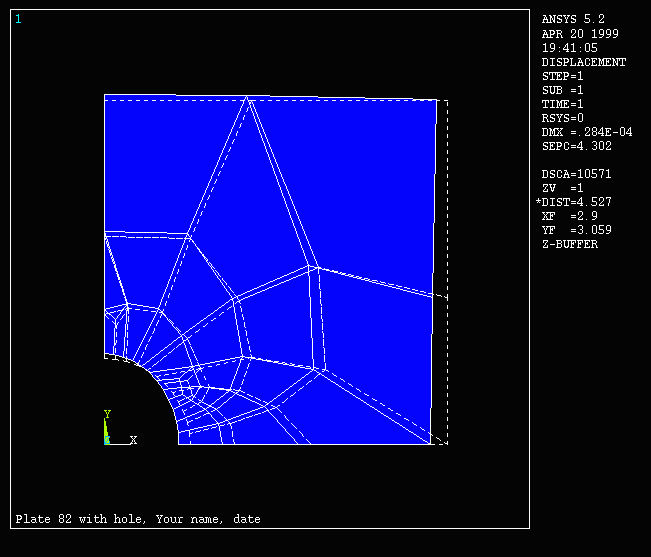Select the 'ANSYS 5.2' legend text

click(x=573, y=19)
